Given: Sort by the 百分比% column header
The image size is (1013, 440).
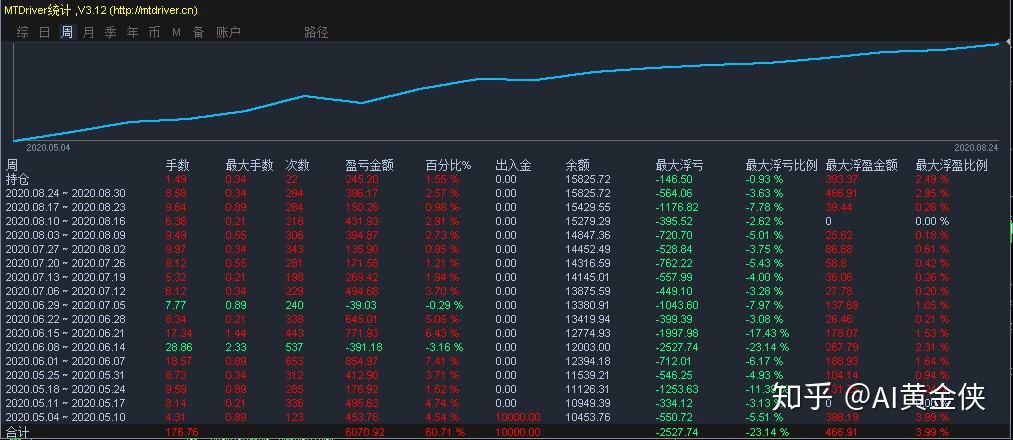Looking at the screenshot, I should pyautogui.click(x=448, y=165).
